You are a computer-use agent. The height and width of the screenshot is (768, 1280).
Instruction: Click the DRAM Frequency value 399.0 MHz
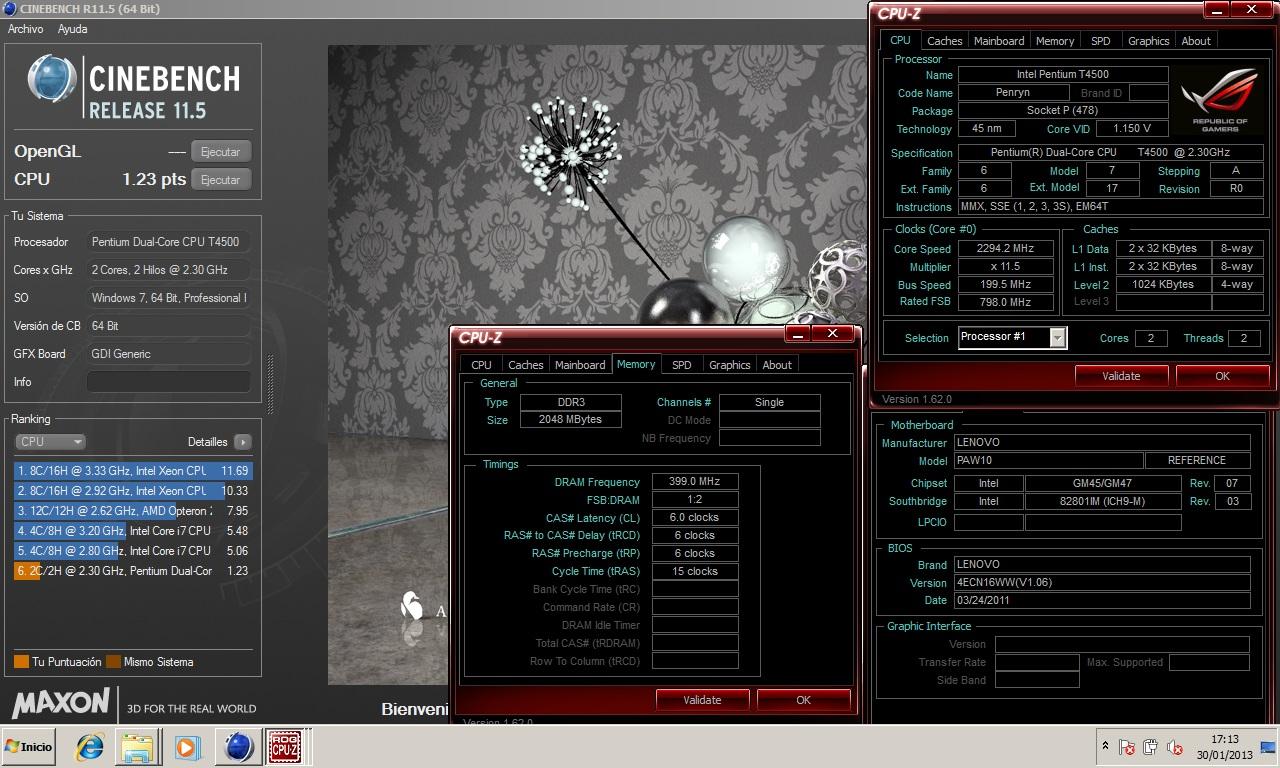click(x=695, y=482)
